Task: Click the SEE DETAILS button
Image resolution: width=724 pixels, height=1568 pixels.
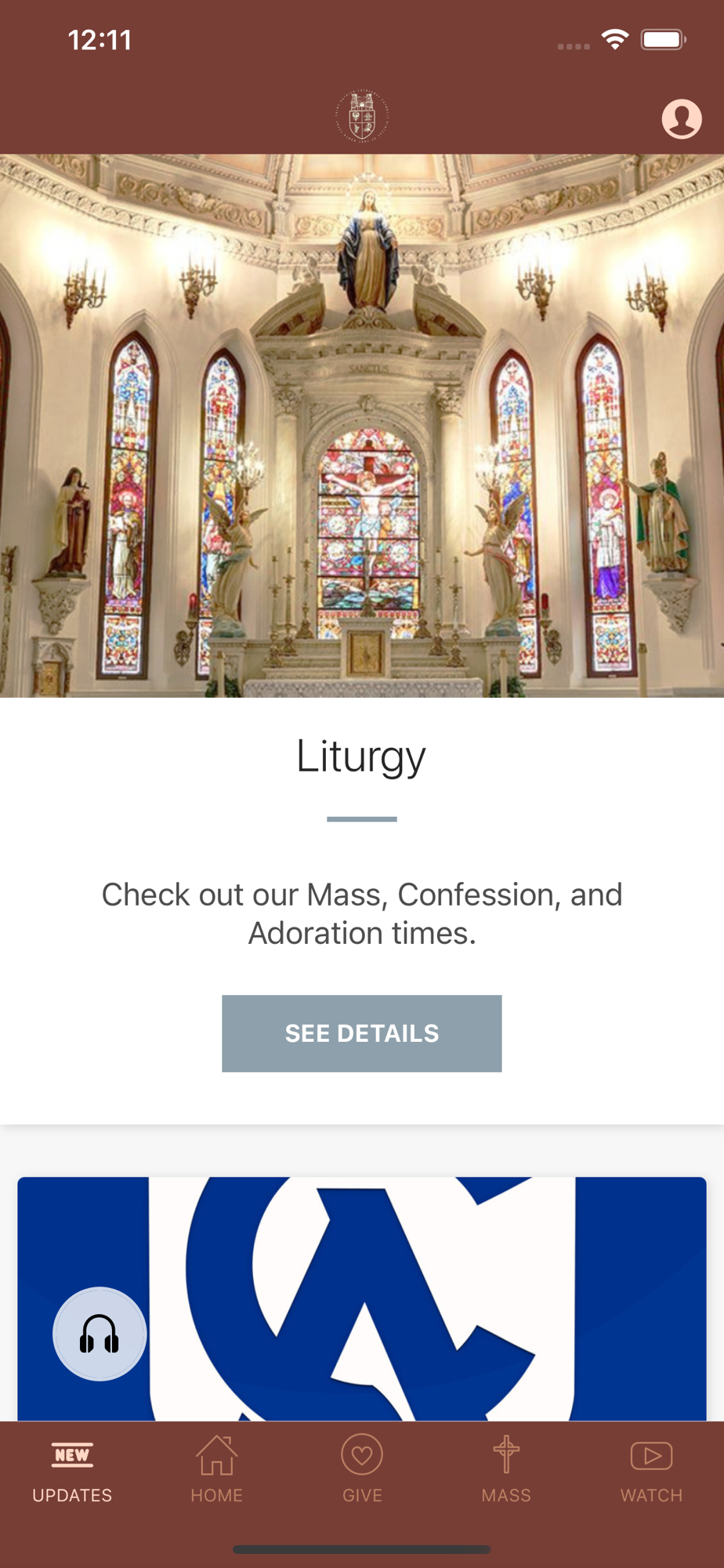Action: tap(362, 1033)
